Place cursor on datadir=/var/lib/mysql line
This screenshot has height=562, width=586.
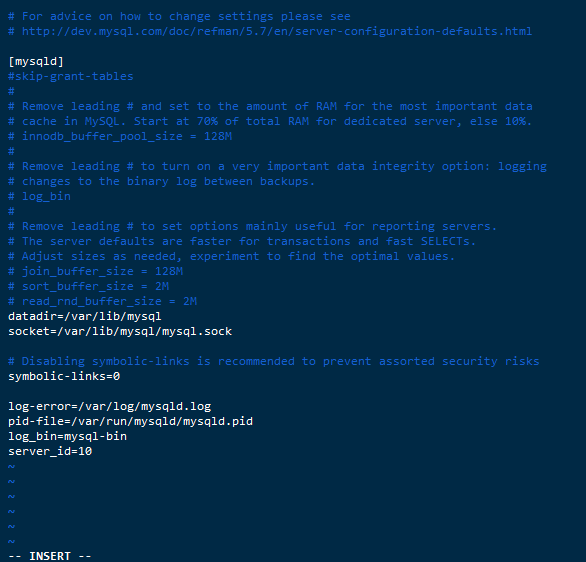tap(85, 316)
